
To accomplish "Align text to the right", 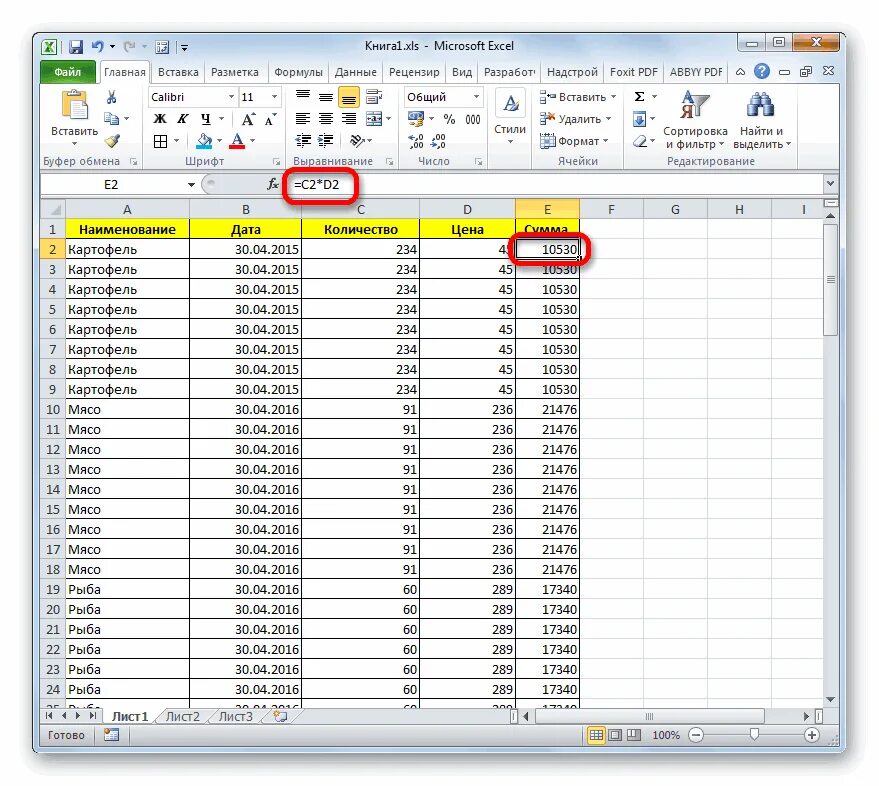I will click(x=349, y=119).
